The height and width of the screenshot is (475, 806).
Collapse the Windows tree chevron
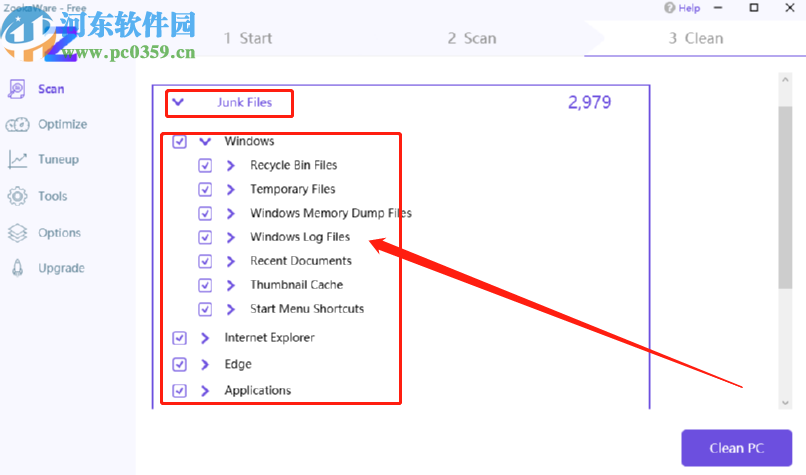coord(205,141)
